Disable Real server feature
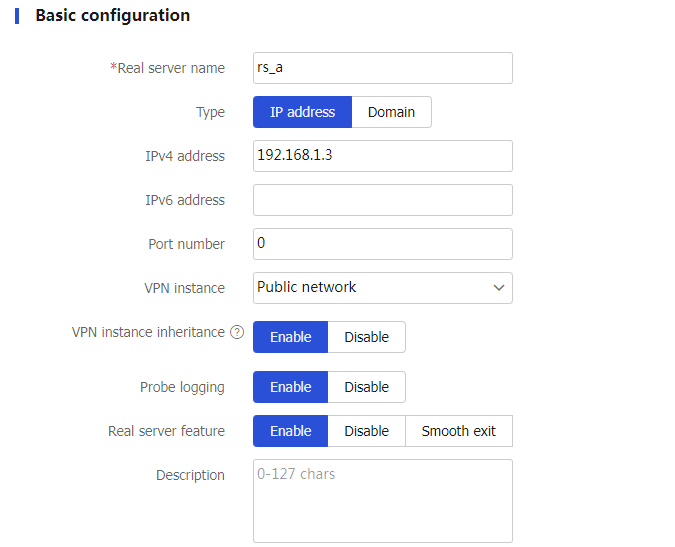Screen dimensions: 675x547 [x=366, y=431]
